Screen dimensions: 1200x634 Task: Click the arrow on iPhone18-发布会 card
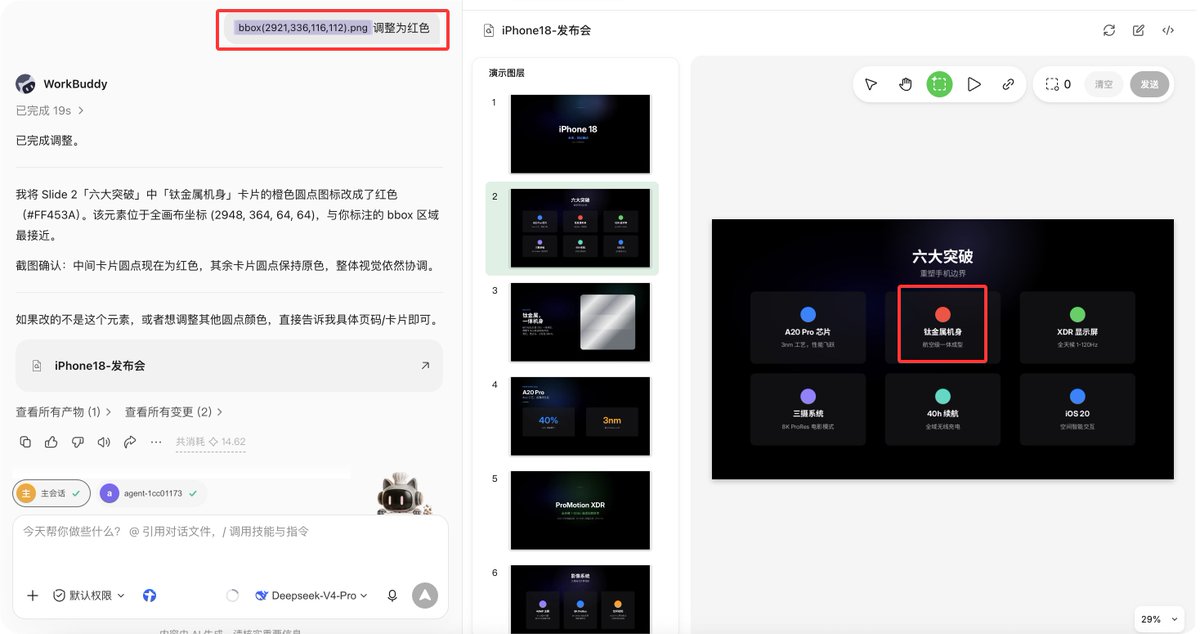(425, 366)
